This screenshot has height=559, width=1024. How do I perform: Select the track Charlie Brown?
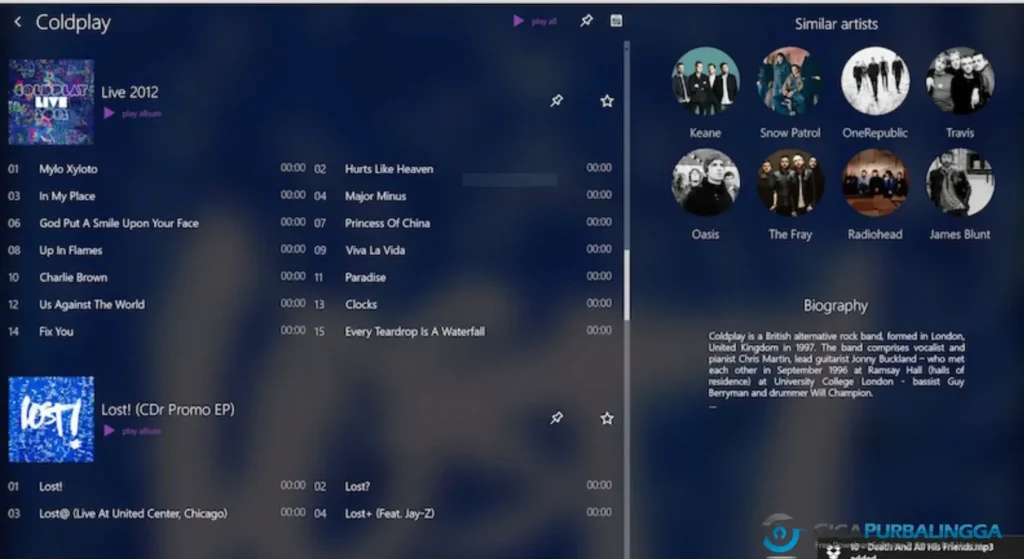(73, 278)
